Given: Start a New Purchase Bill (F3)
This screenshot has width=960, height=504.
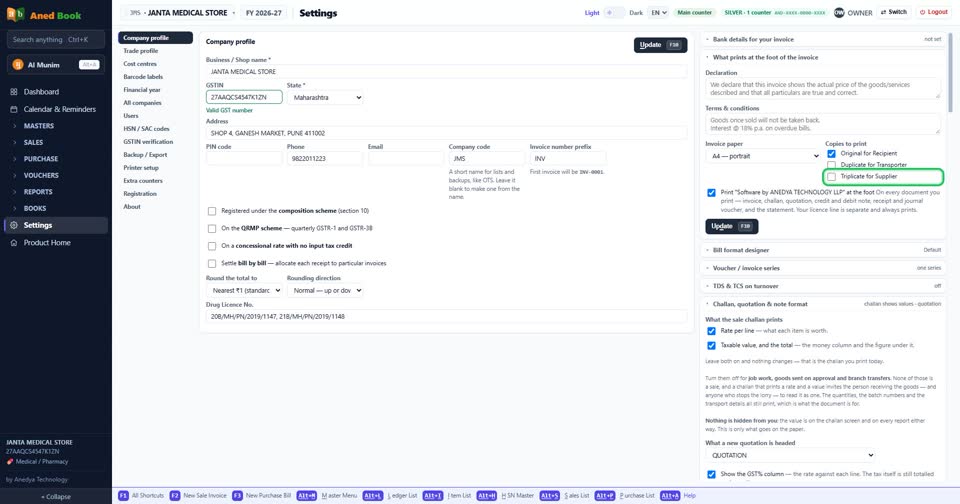Looking at the screenshot, I should [x=261, y=495].
